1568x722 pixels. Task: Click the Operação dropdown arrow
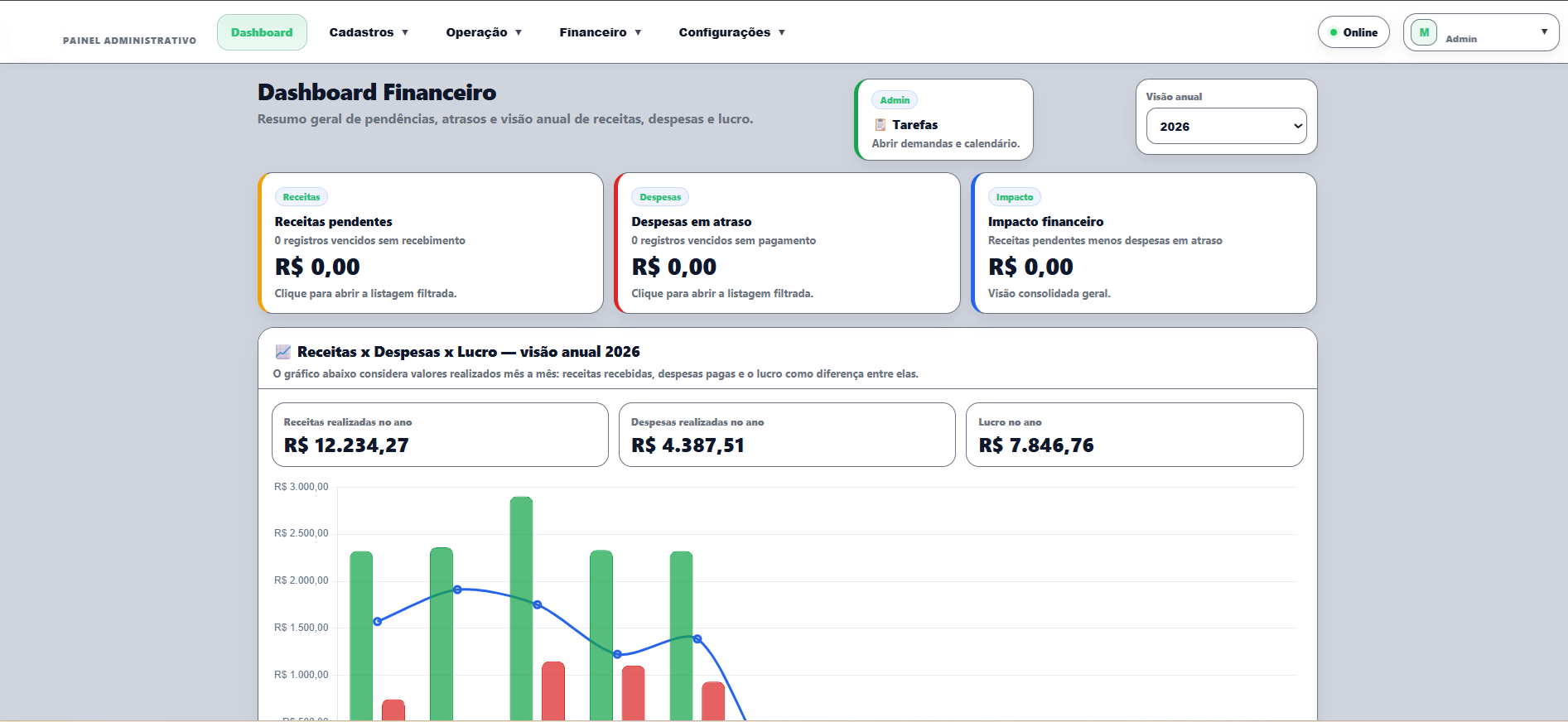tap(519, 32)
